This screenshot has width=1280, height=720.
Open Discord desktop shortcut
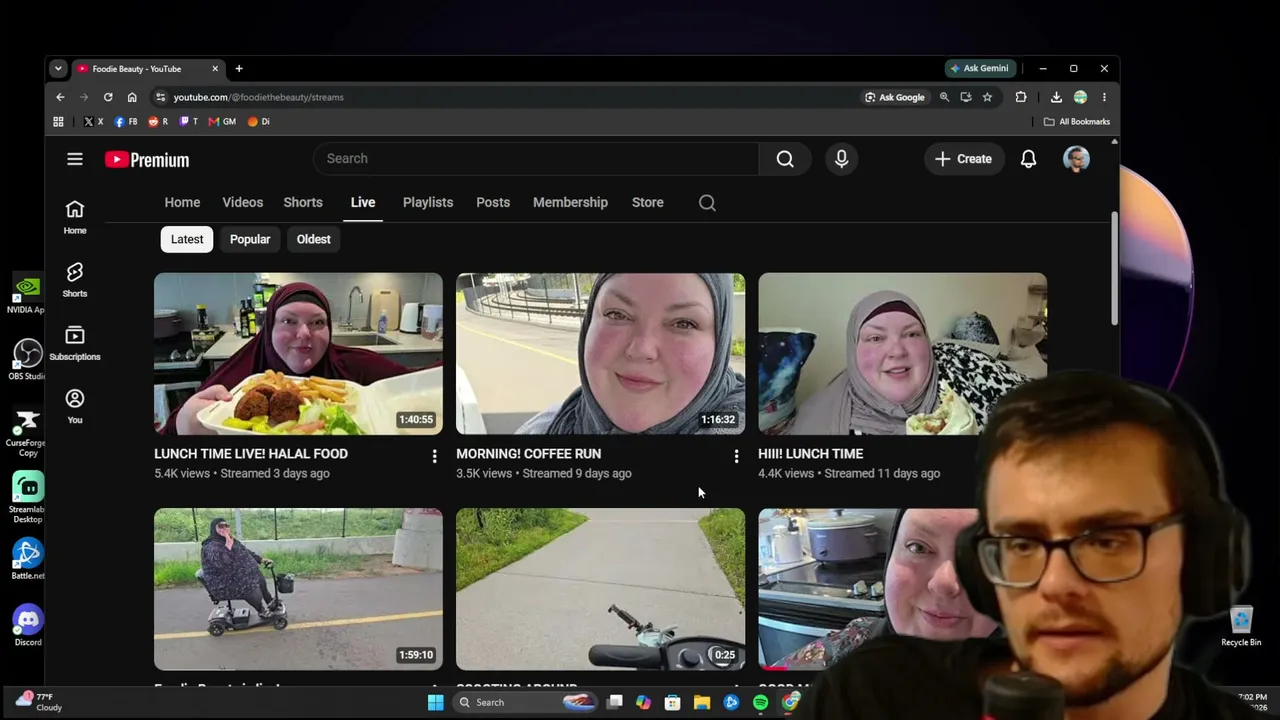coord(28,625)
